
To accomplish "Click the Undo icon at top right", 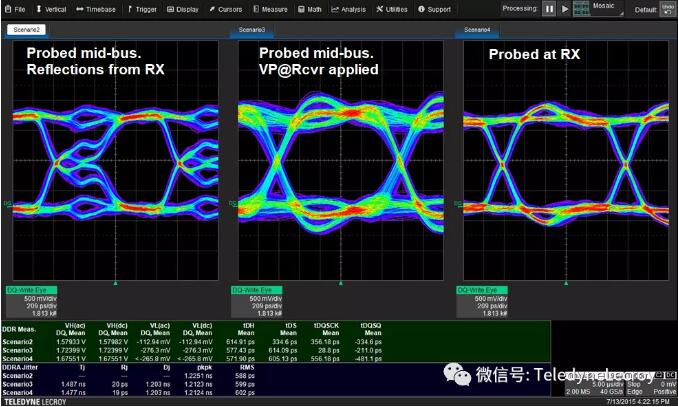I will tap(668, 8).
